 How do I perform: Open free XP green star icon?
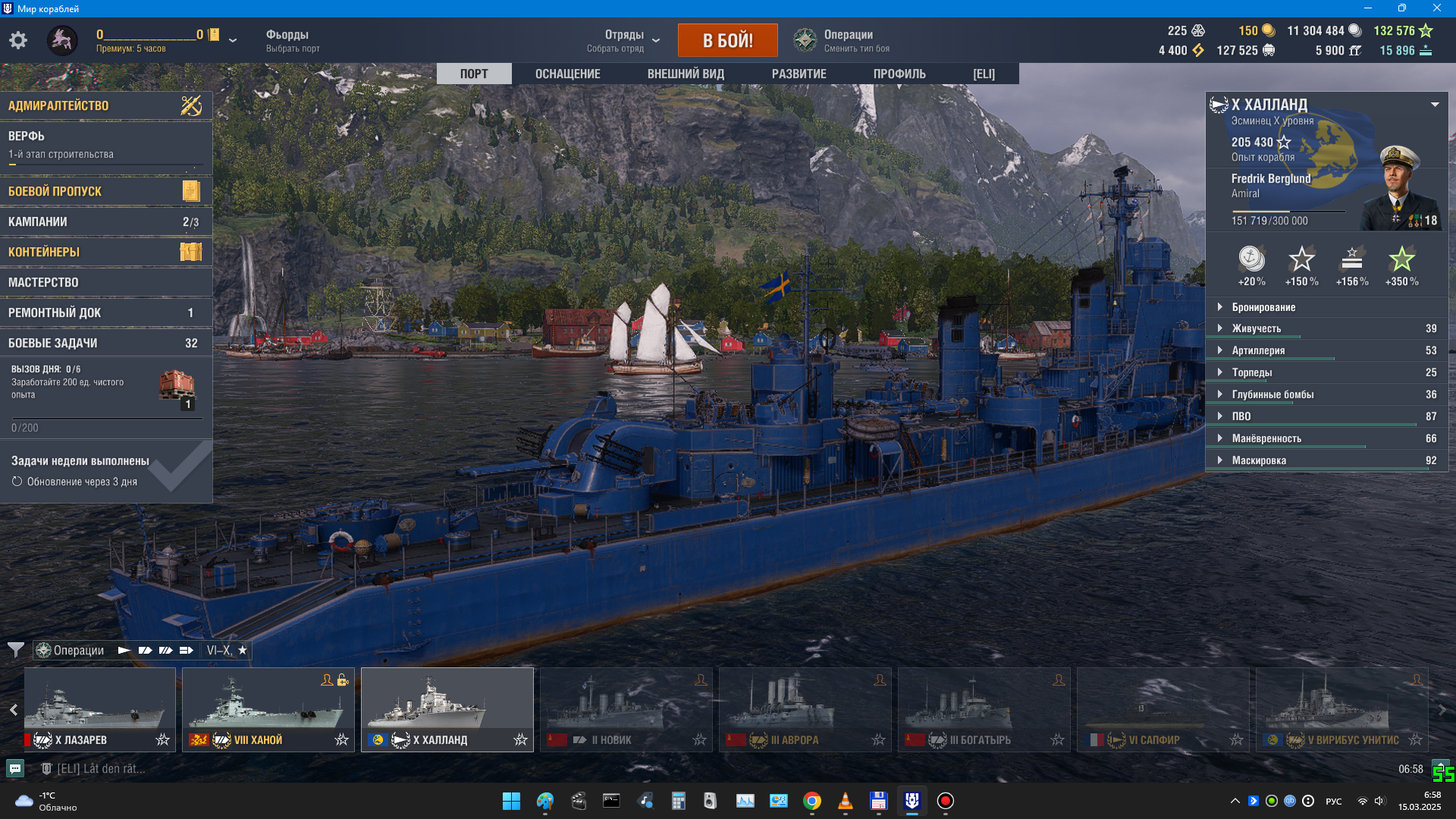(x=1426, y=30)
